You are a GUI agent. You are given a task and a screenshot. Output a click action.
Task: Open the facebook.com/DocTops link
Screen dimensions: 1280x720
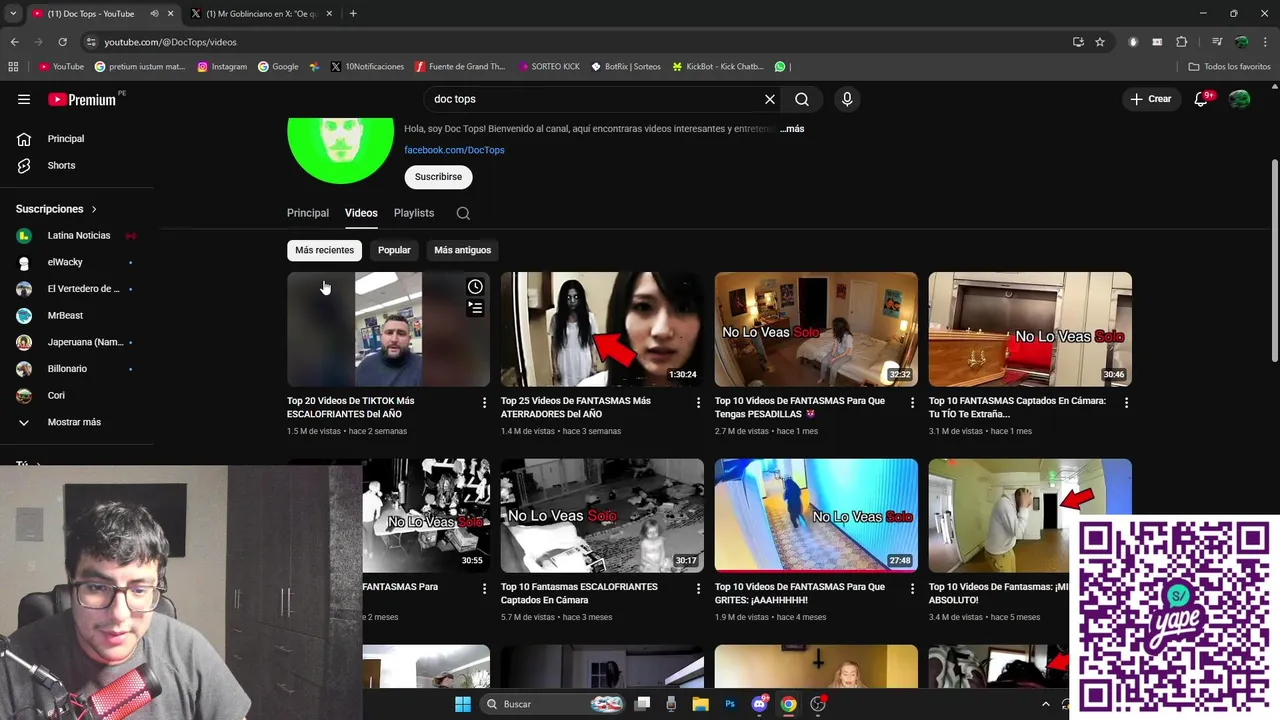[x=454, y=150]
